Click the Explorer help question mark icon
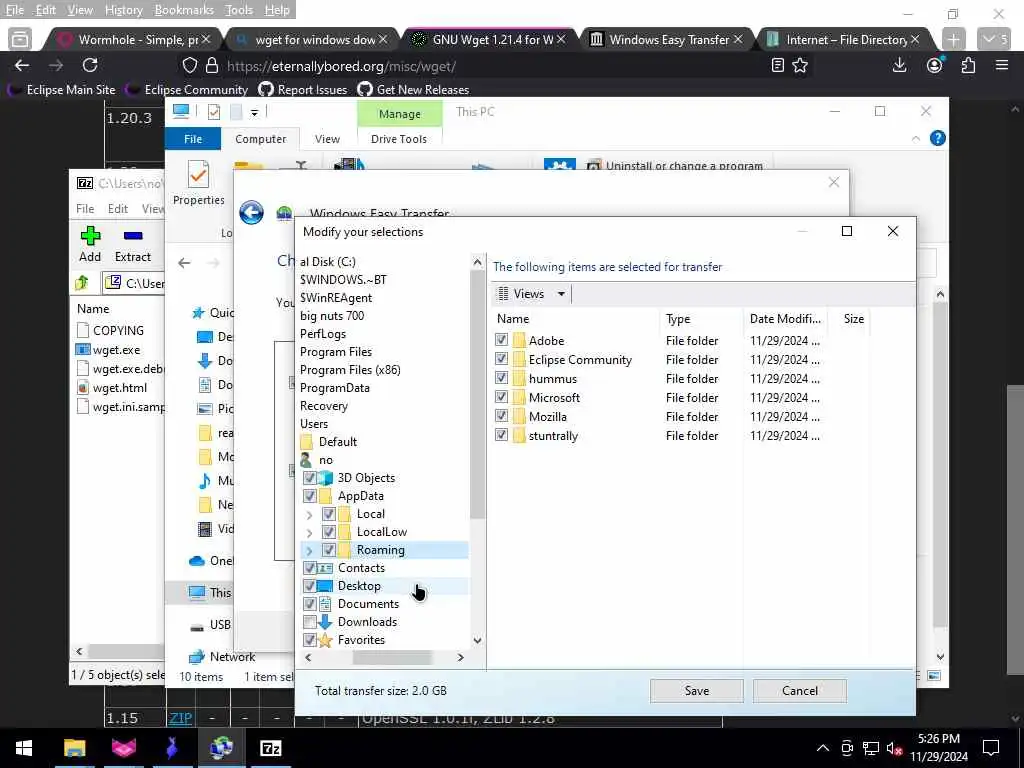The image size is (1024, 768). click(x=937, y=138)
